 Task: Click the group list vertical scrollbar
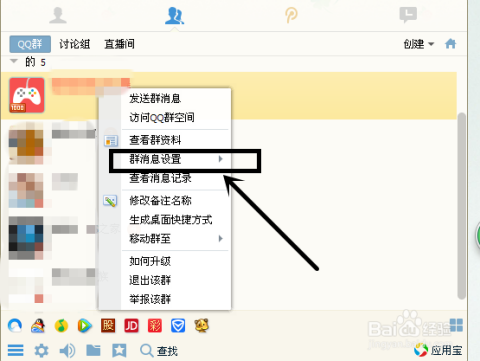click(461, 206)
